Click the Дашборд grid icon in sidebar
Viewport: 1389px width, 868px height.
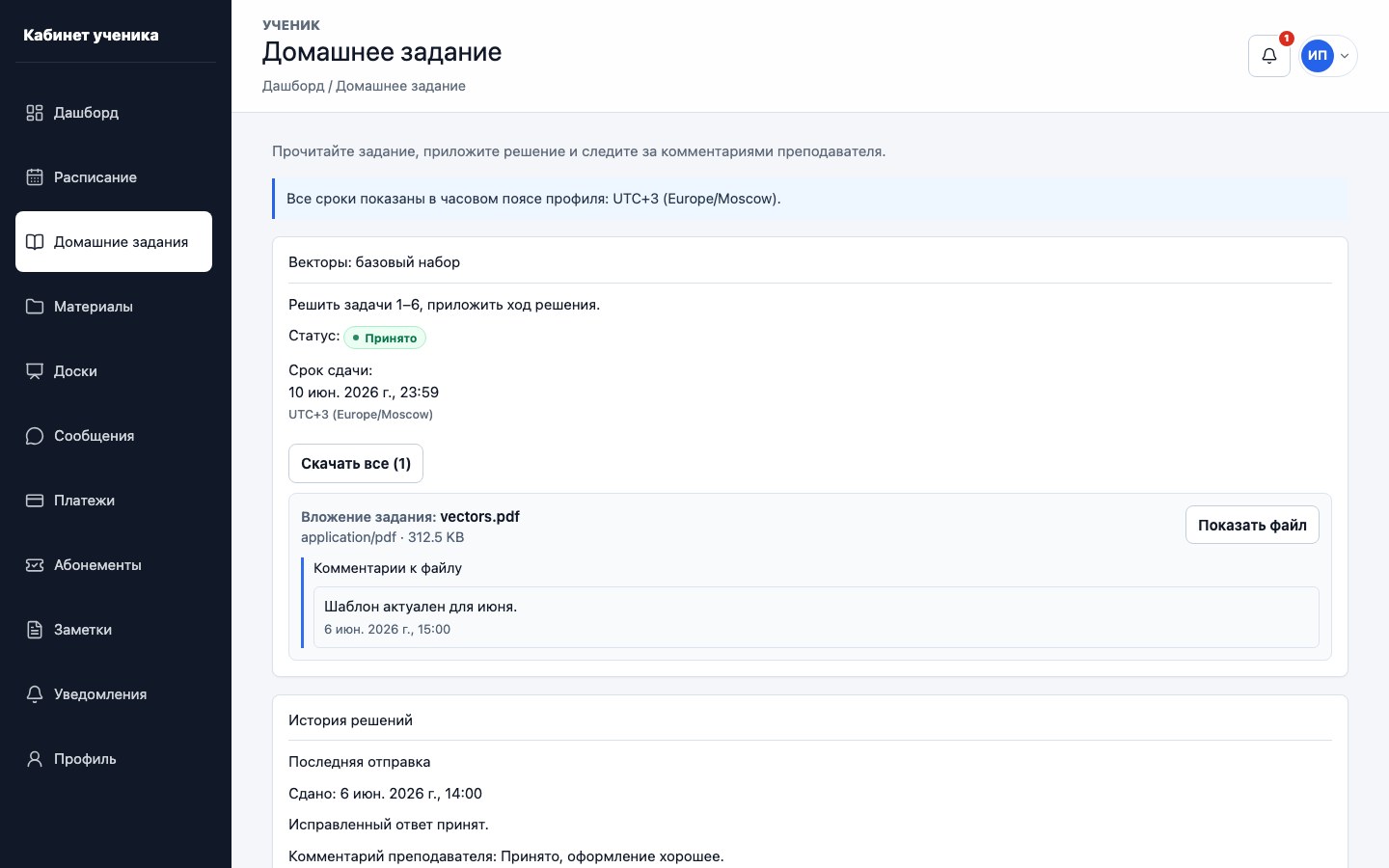click(x=35, y=113)
